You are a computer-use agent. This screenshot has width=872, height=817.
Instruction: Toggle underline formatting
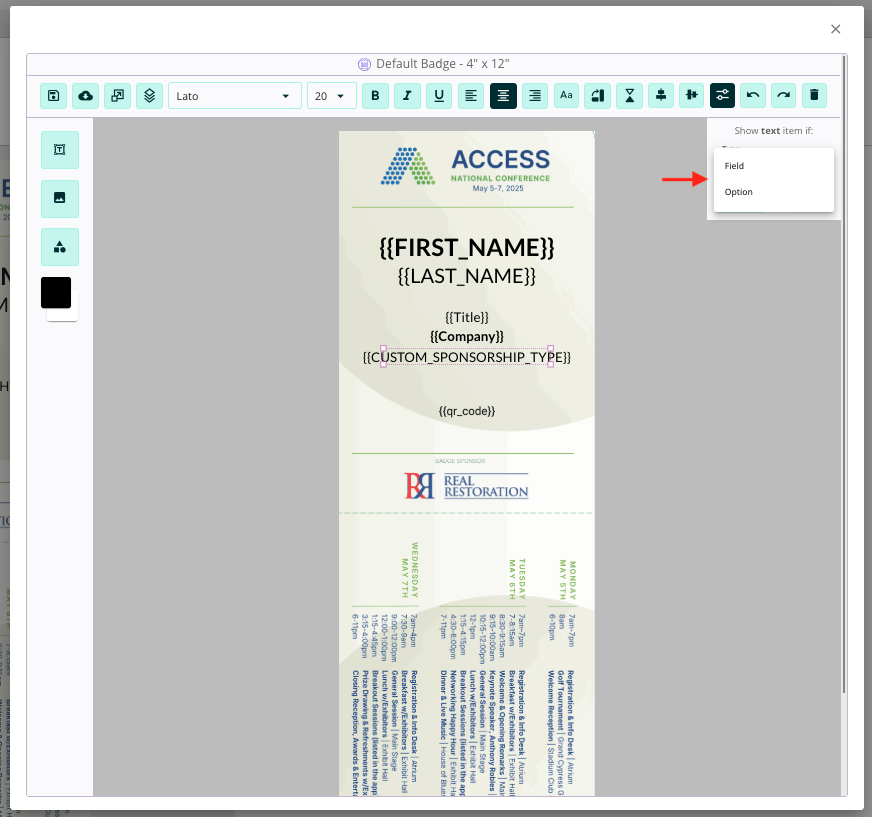pos(439,96)
